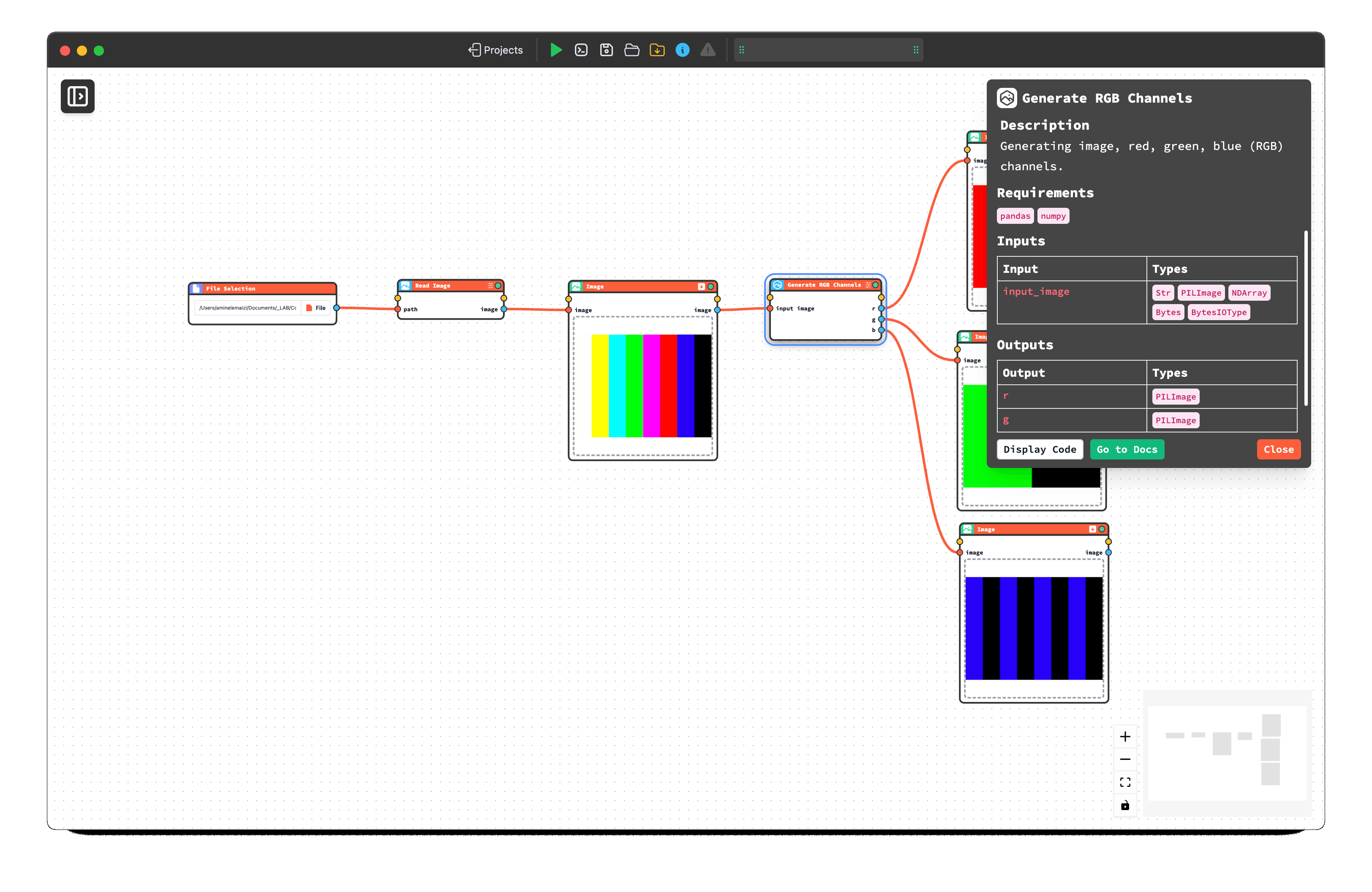Screen dimensions: 1372x892
Task: Navigate back via the Projects menu item
Action: pos(496,50)
